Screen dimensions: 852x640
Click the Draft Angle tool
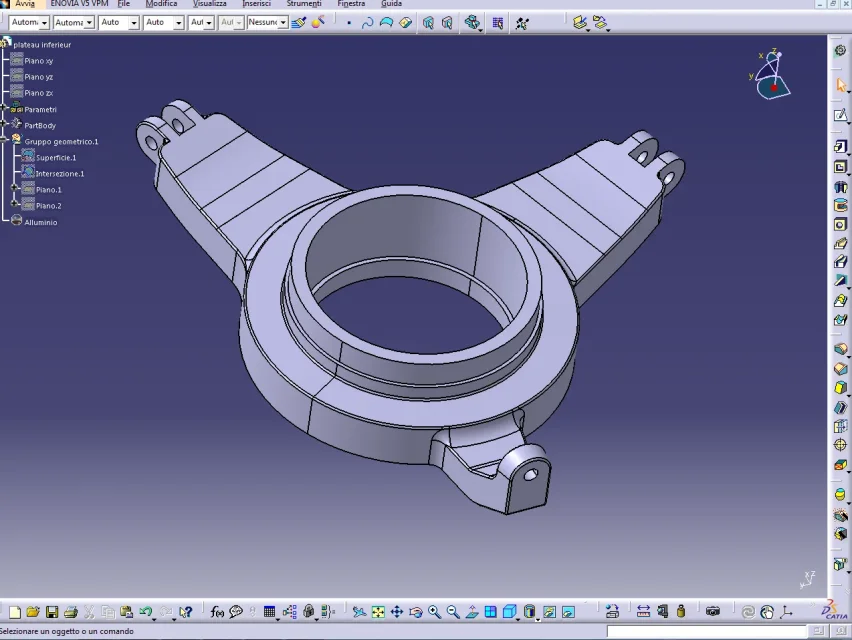pos(840,388)
